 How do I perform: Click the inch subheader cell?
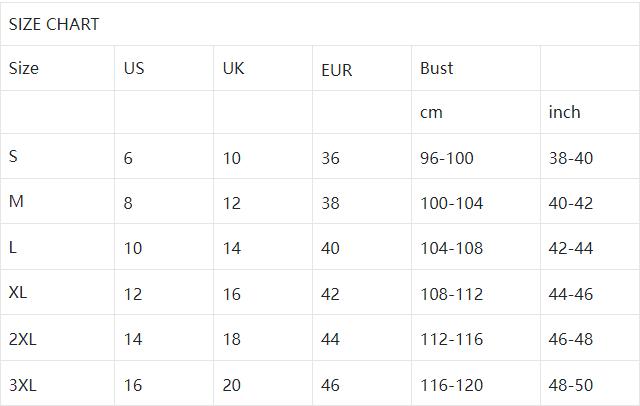click(x=564, y=113)
